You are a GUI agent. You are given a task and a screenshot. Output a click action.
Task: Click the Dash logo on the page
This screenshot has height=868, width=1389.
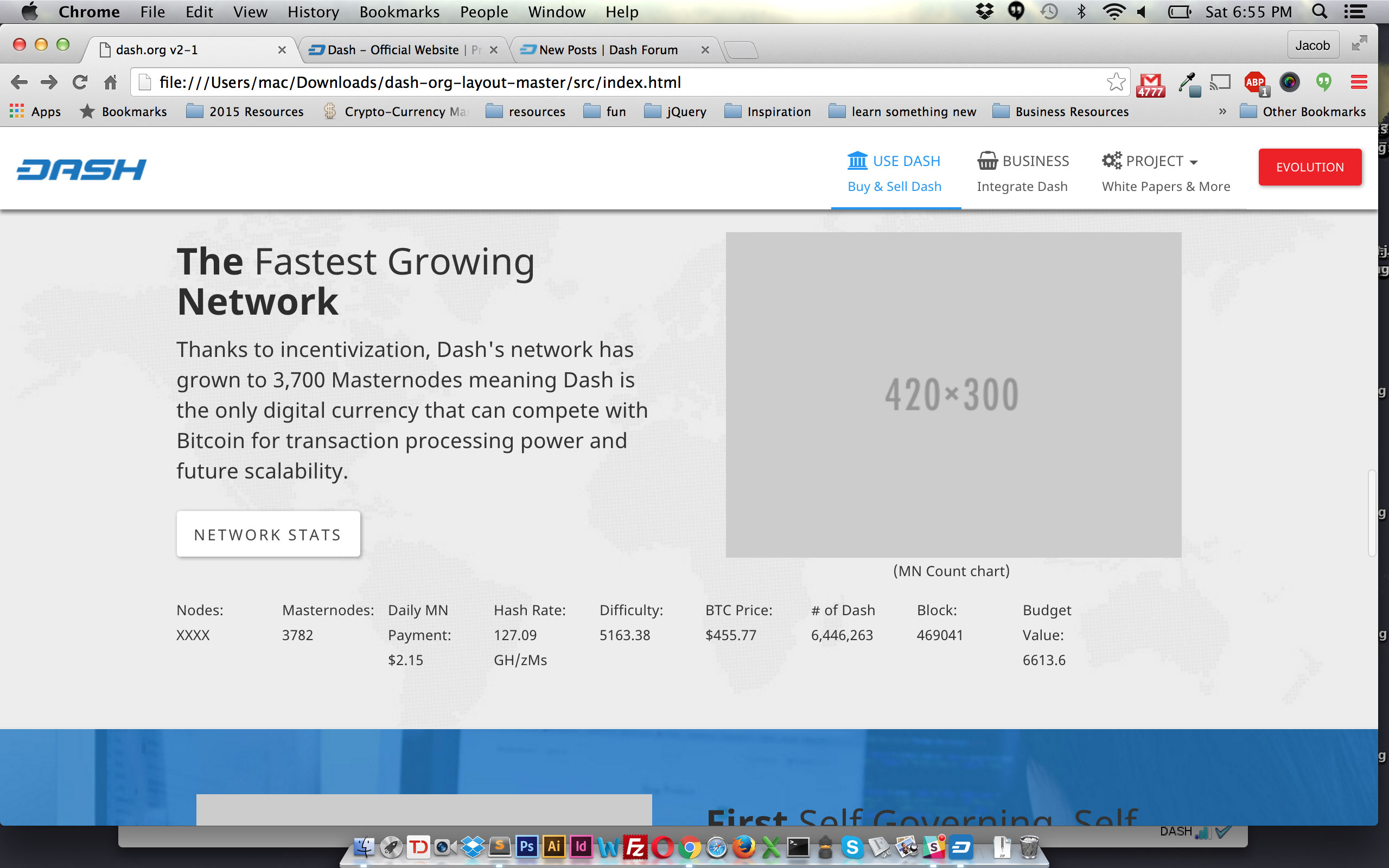[x=81, y=169]
